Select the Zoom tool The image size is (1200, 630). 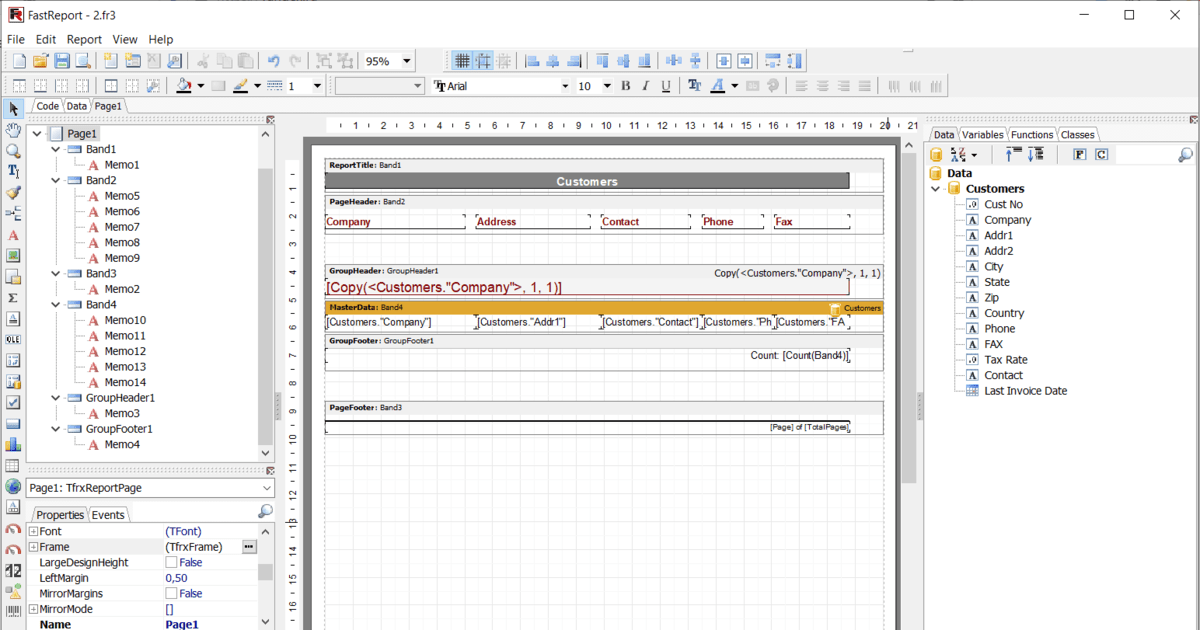click(x=12, y=150)
